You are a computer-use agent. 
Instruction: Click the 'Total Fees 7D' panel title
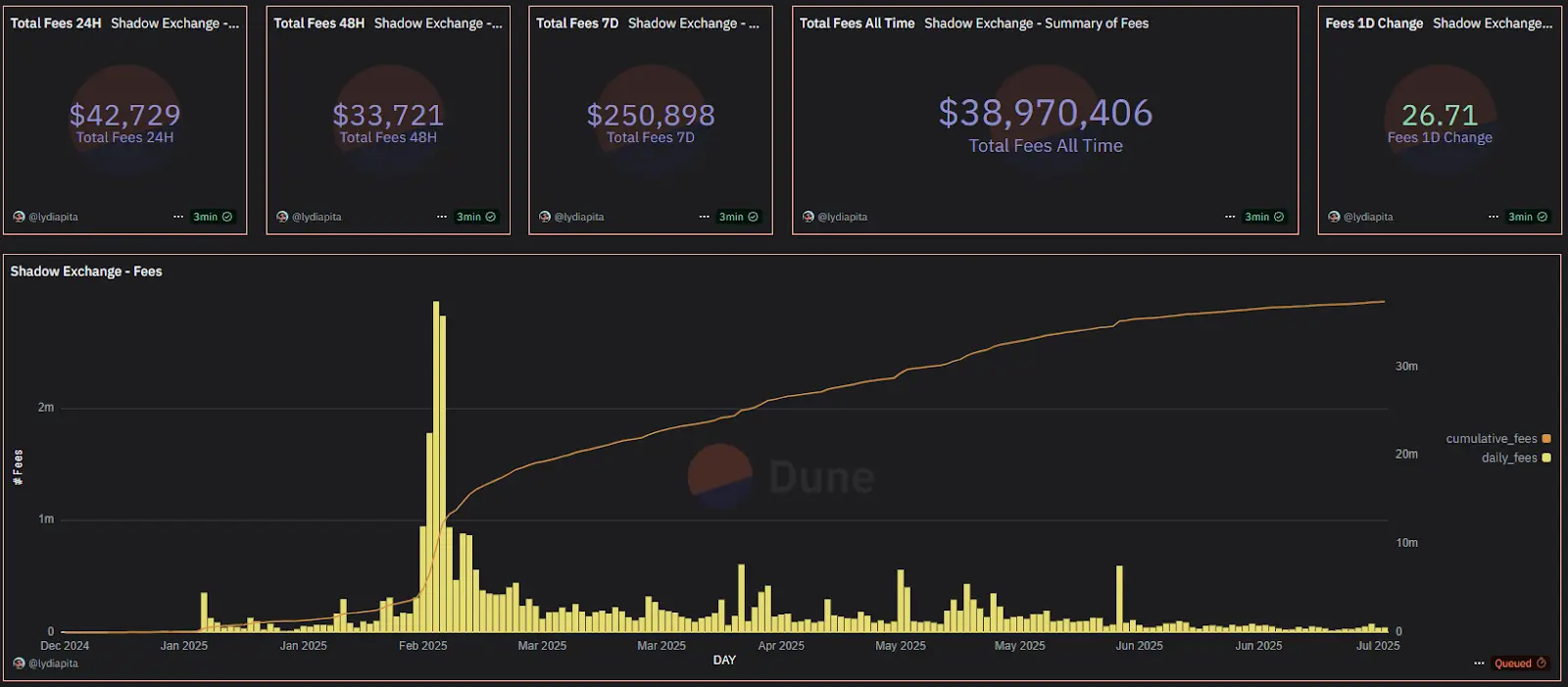[x=577, y=23]
